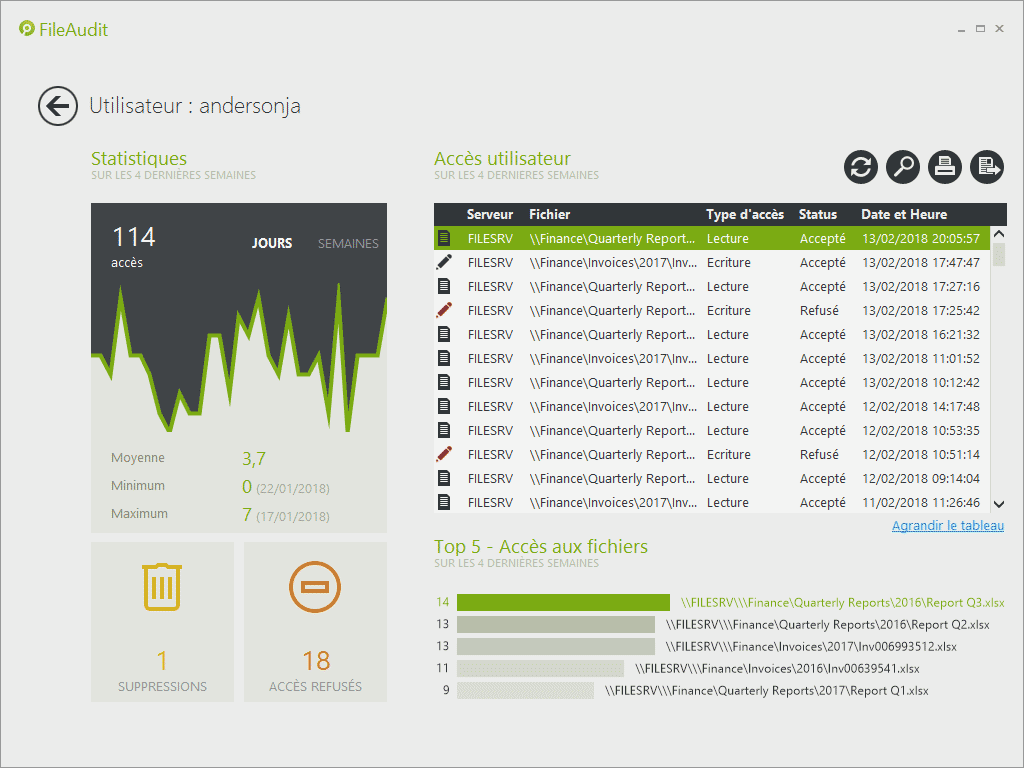Close the FileAudit window
This screenshot has width=1024, height=768.
[999, 29]
